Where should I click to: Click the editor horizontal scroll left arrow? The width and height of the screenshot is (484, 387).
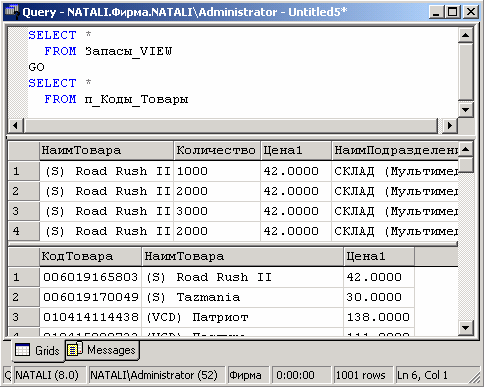(x=15, y=126)
